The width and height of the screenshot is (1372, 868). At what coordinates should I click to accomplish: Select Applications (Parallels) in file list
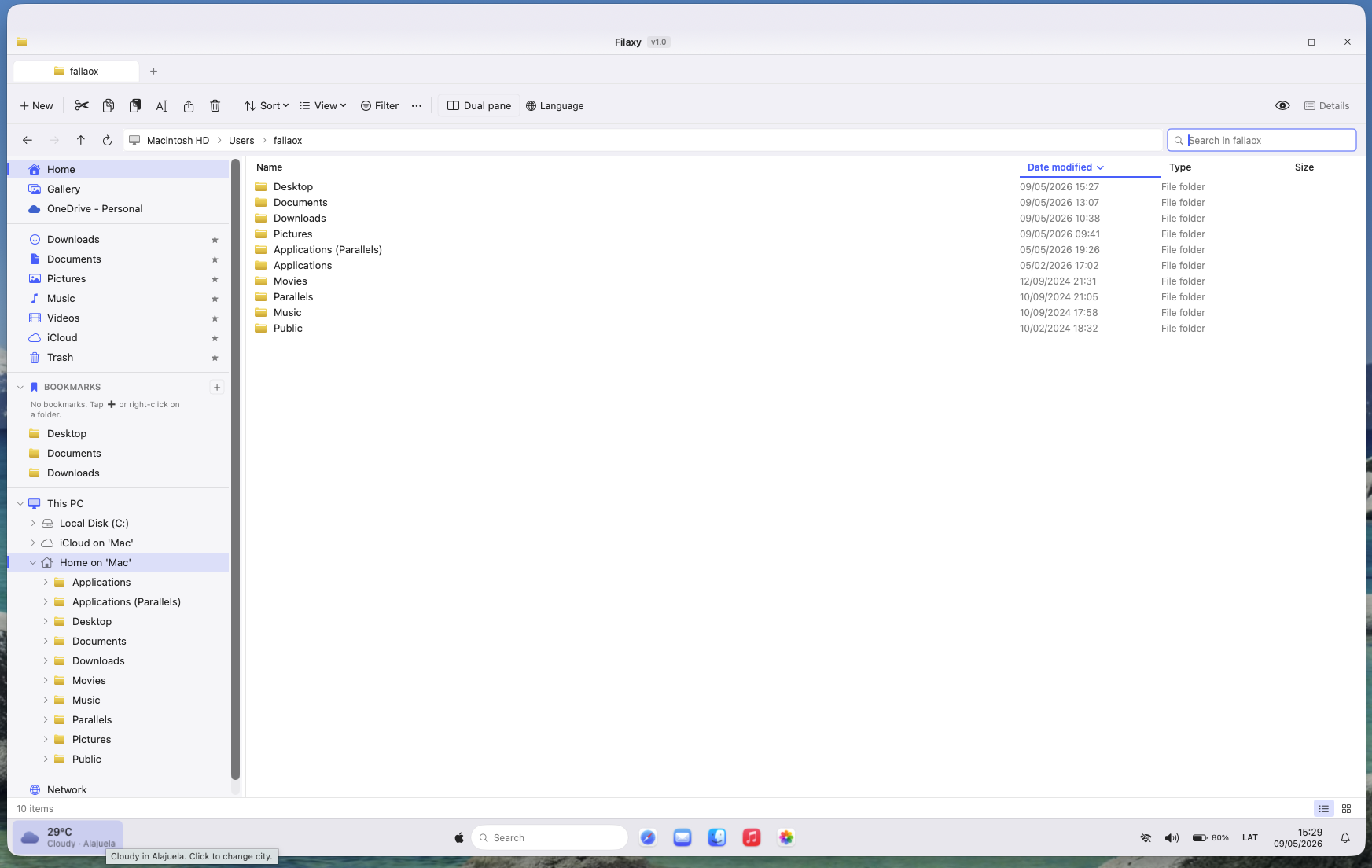(x=806, y=249)
